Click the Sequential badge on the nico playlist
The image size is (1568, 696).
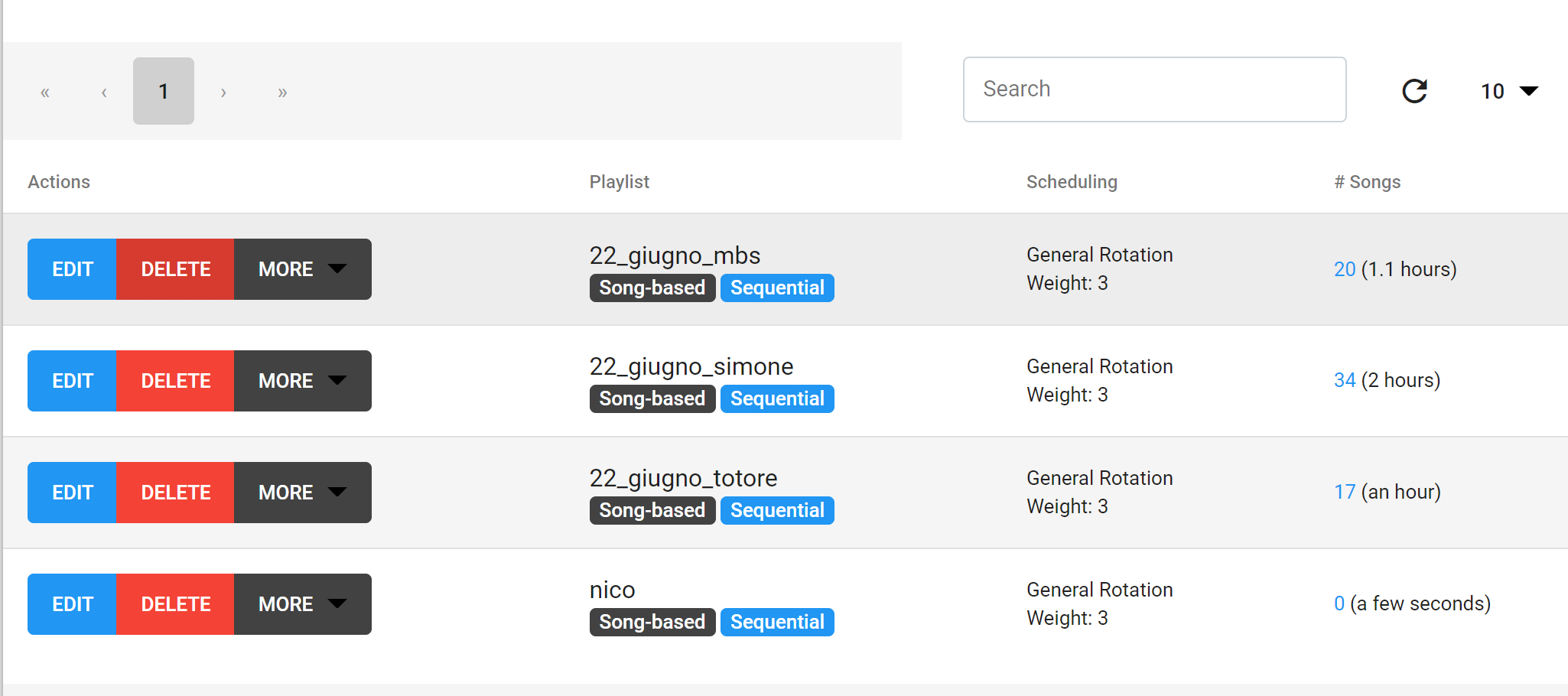point(777,622)
